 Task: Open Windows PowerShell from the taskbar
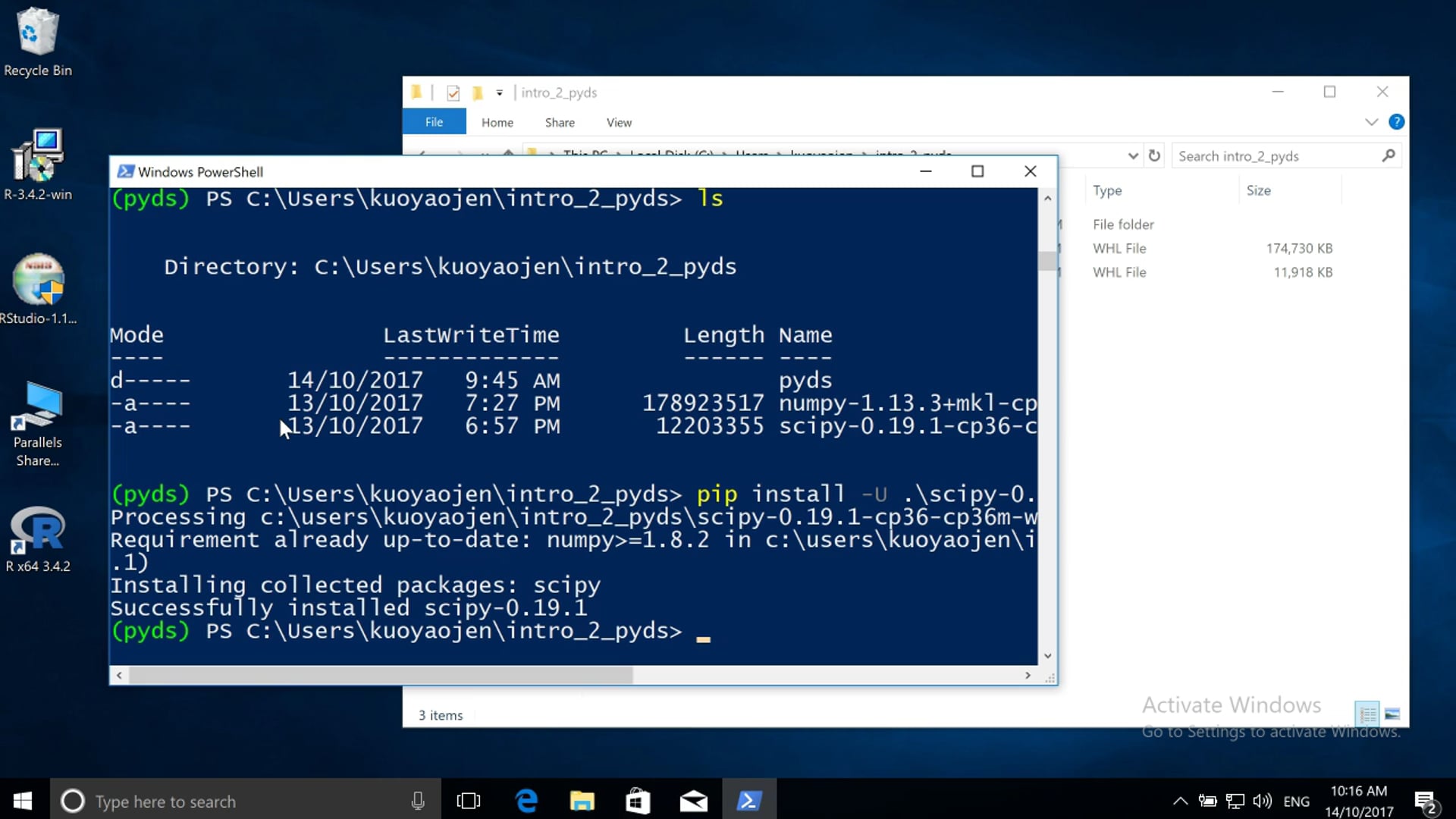[x=749, y=801]
